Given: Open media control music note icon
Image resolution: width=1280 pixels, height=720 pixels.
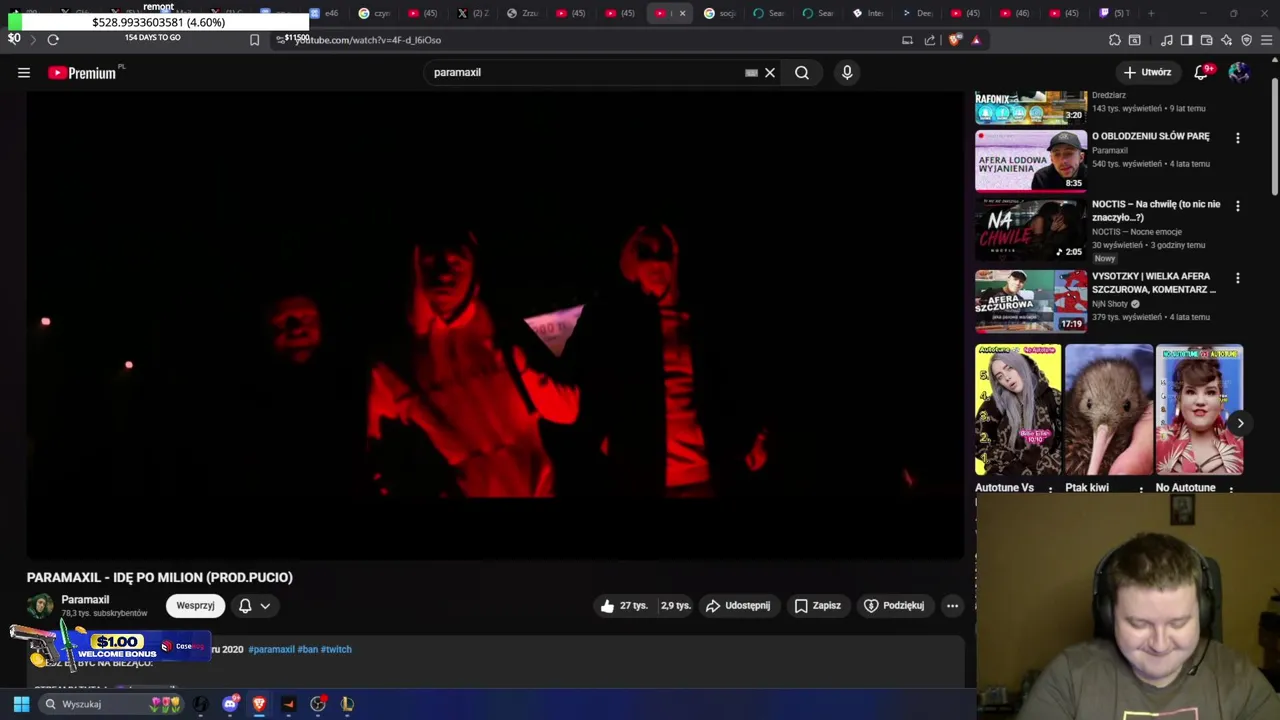Looking at the screenshot, I should 1167,40.
